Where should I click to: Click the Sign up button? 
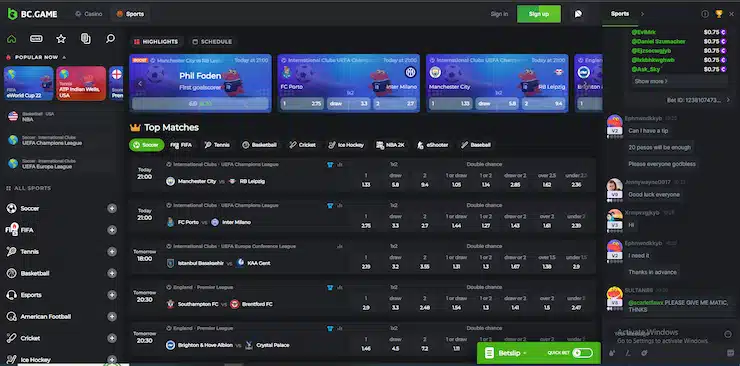(539, 14)
